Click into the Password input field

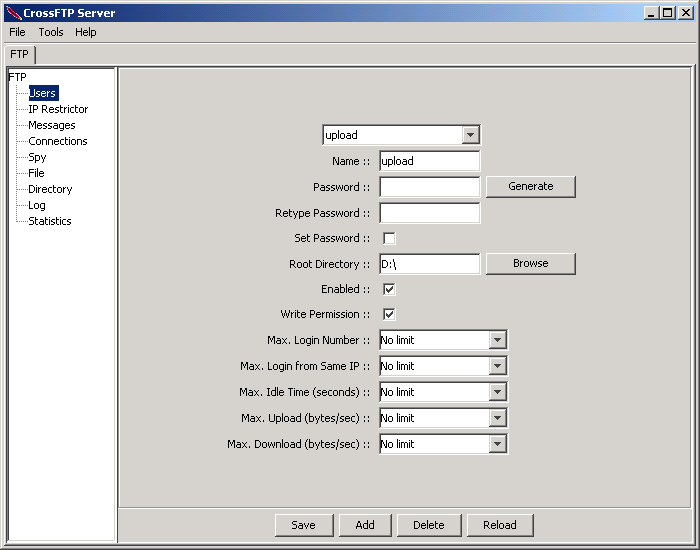point(430,187)
